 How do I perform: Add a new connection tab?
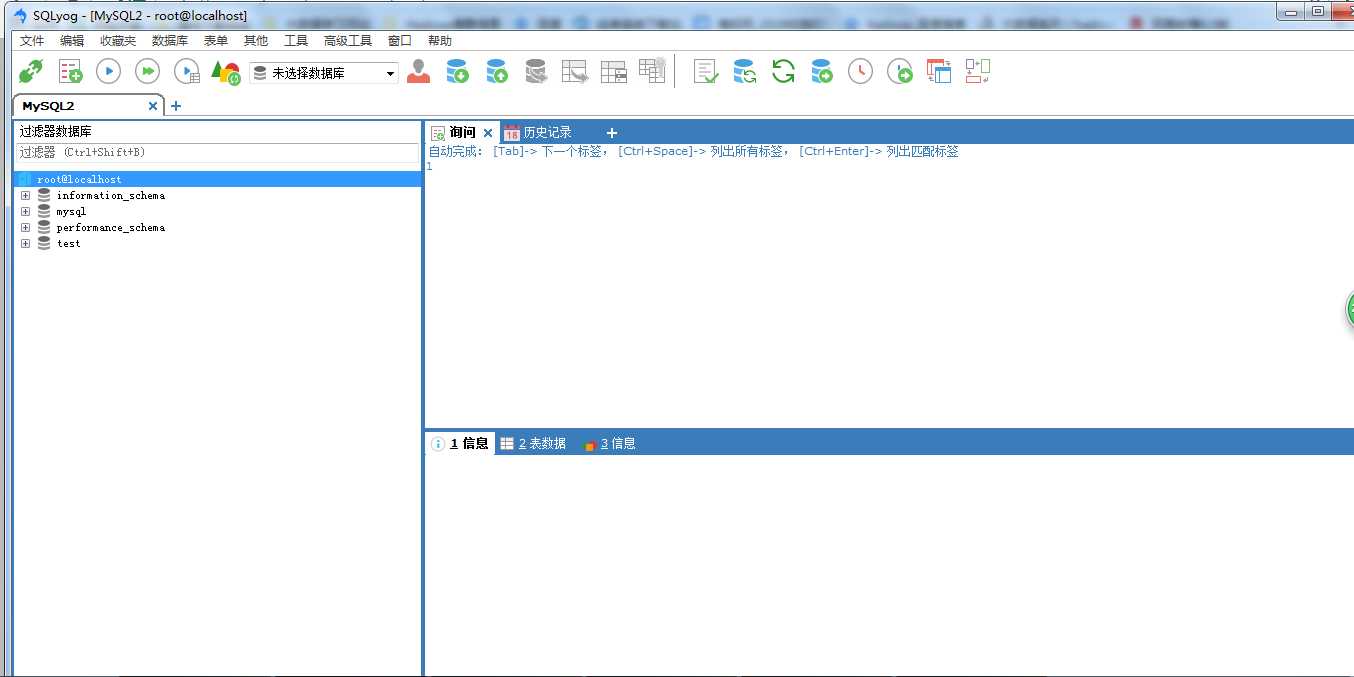point(176,106)
